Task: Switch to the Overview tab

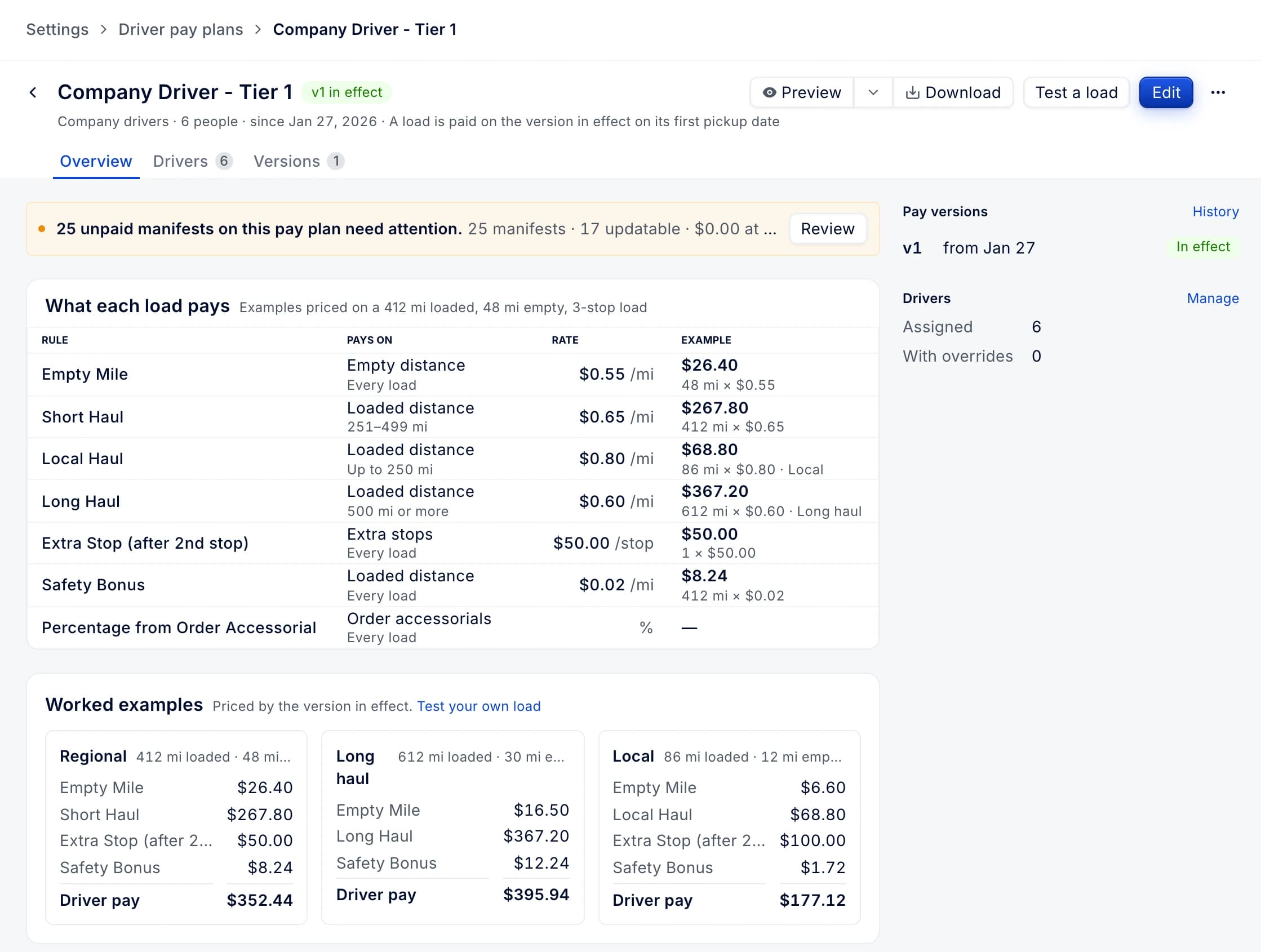Action: pyautogui.click(x=96, y=161)
